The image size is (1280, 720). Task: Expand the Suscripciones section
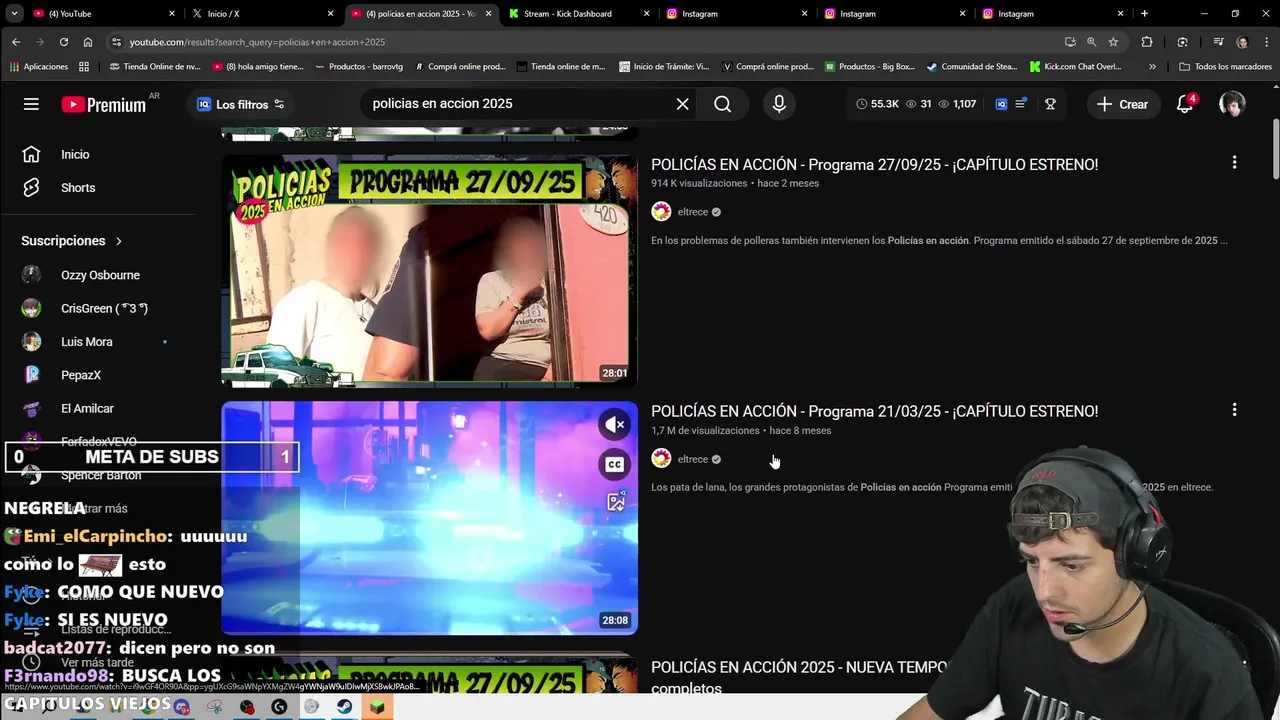[x=72, y=241]
